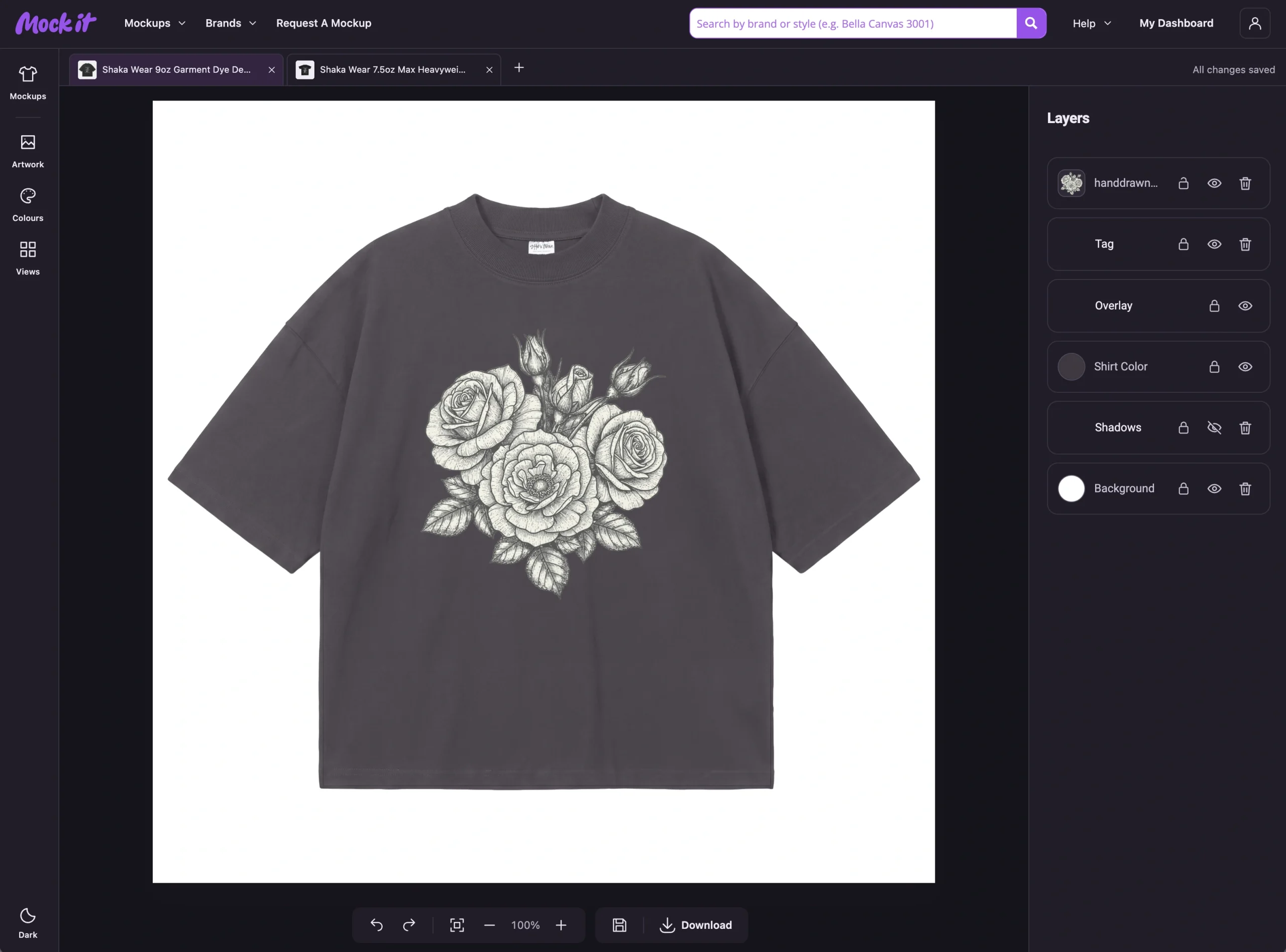Click the save floppy disk icon

click(619, 925)
